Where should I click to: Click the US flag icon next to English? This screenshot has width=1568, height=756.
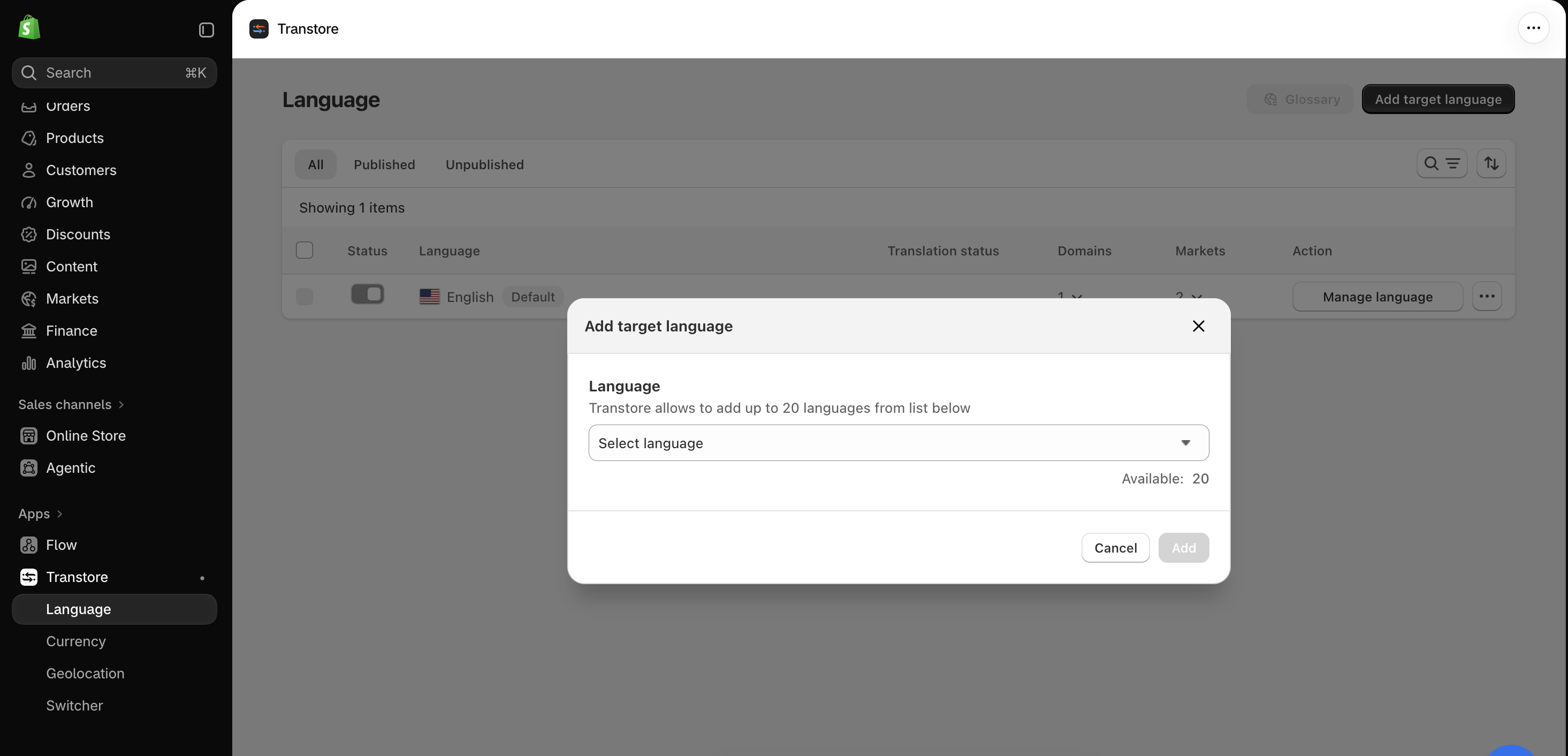pos(429,297)
